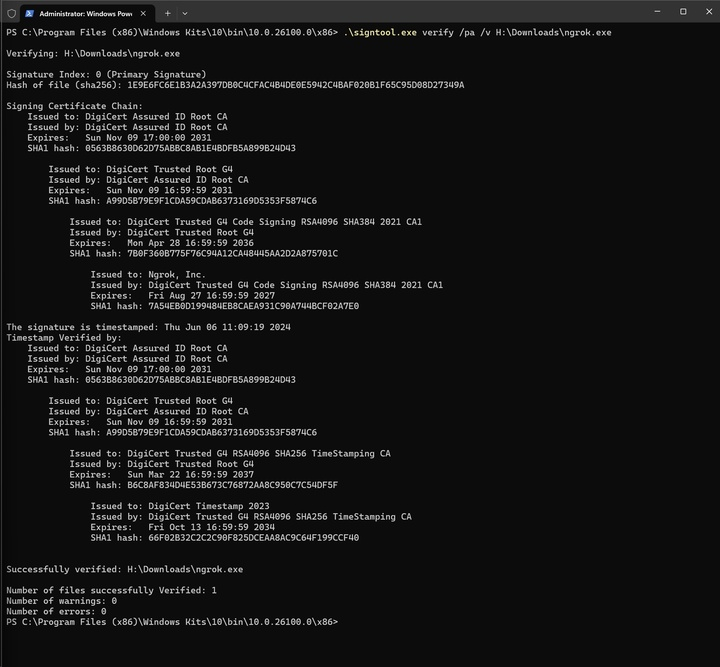Select the Administrator: Windows PowerShell tab
The image size is (720, 667).
(x=84, y=12)
